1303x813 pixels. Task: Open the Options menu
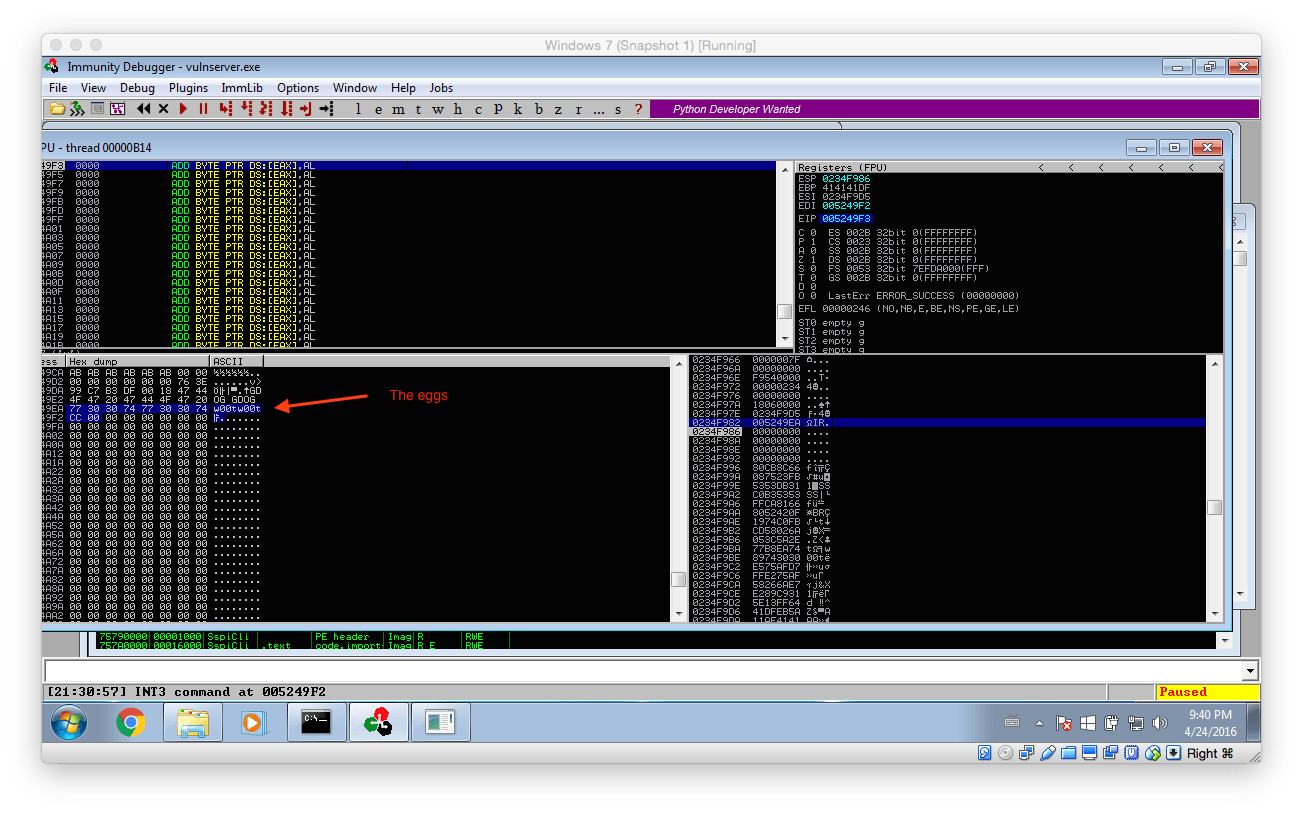pyautogui.click(x=298, y=88)
